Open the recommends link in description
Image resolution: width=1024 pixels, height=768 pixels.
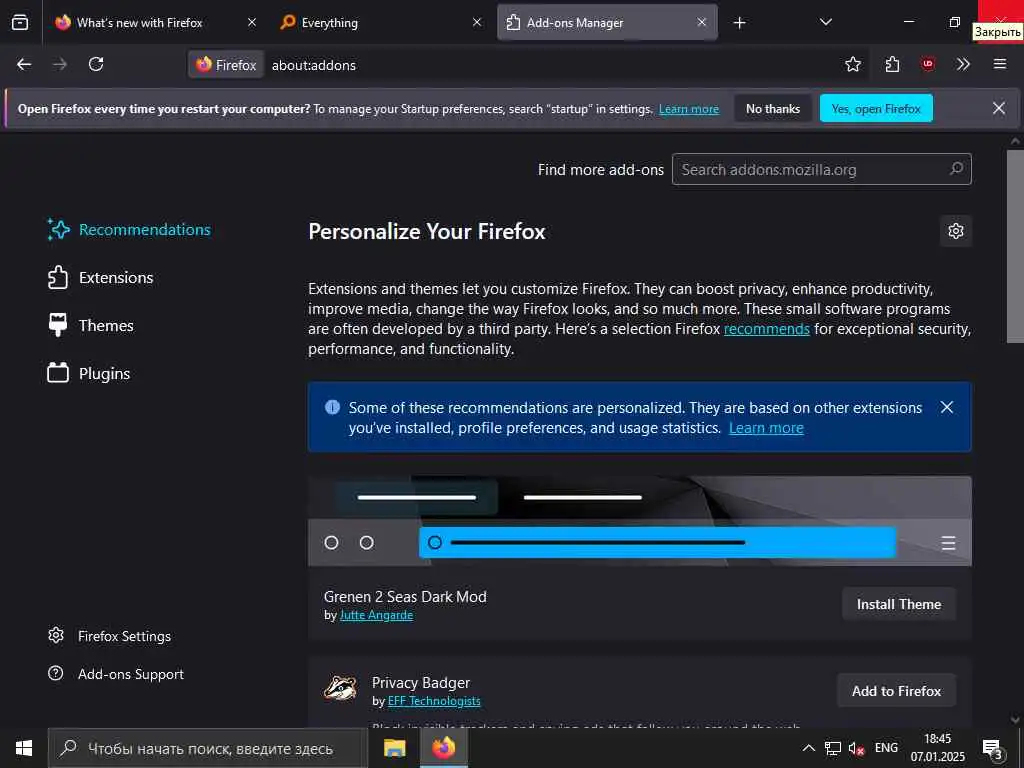click(x=767, y=328)
